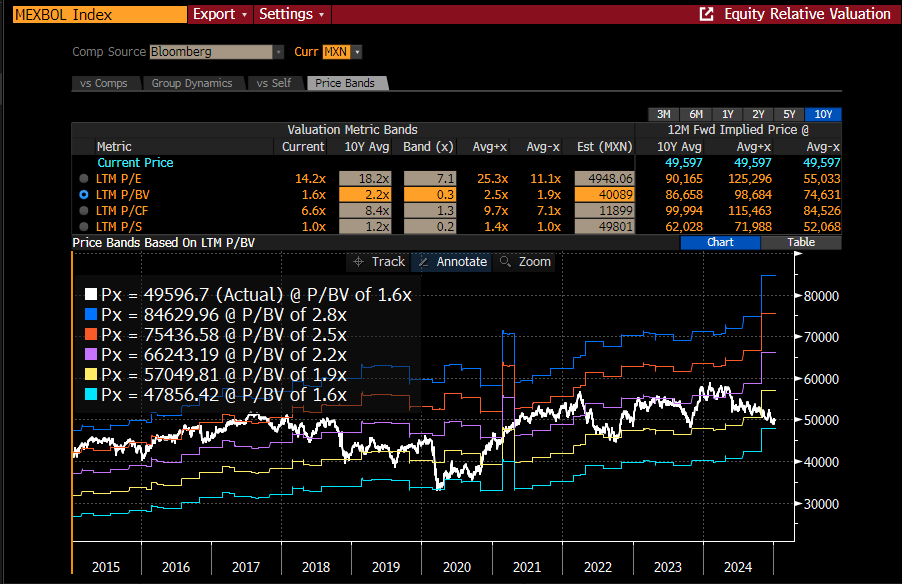Select the Annotate pencil icon
Image resolution: width=902 pixels, height=584 pixels.
pos(423,262)
